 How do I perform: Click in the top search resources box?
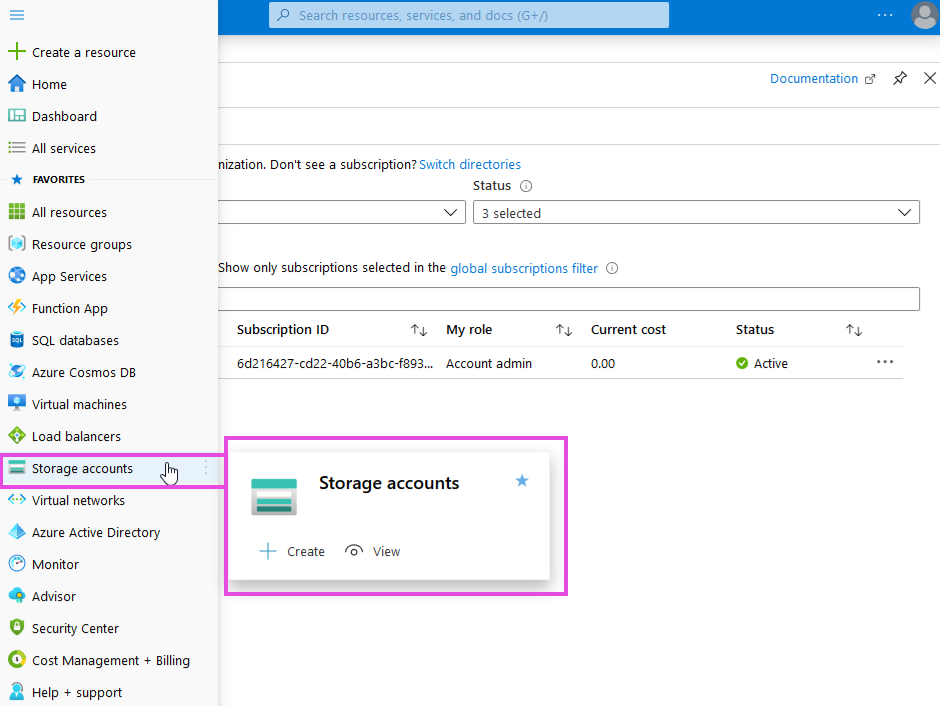click(x=469, y=15)
